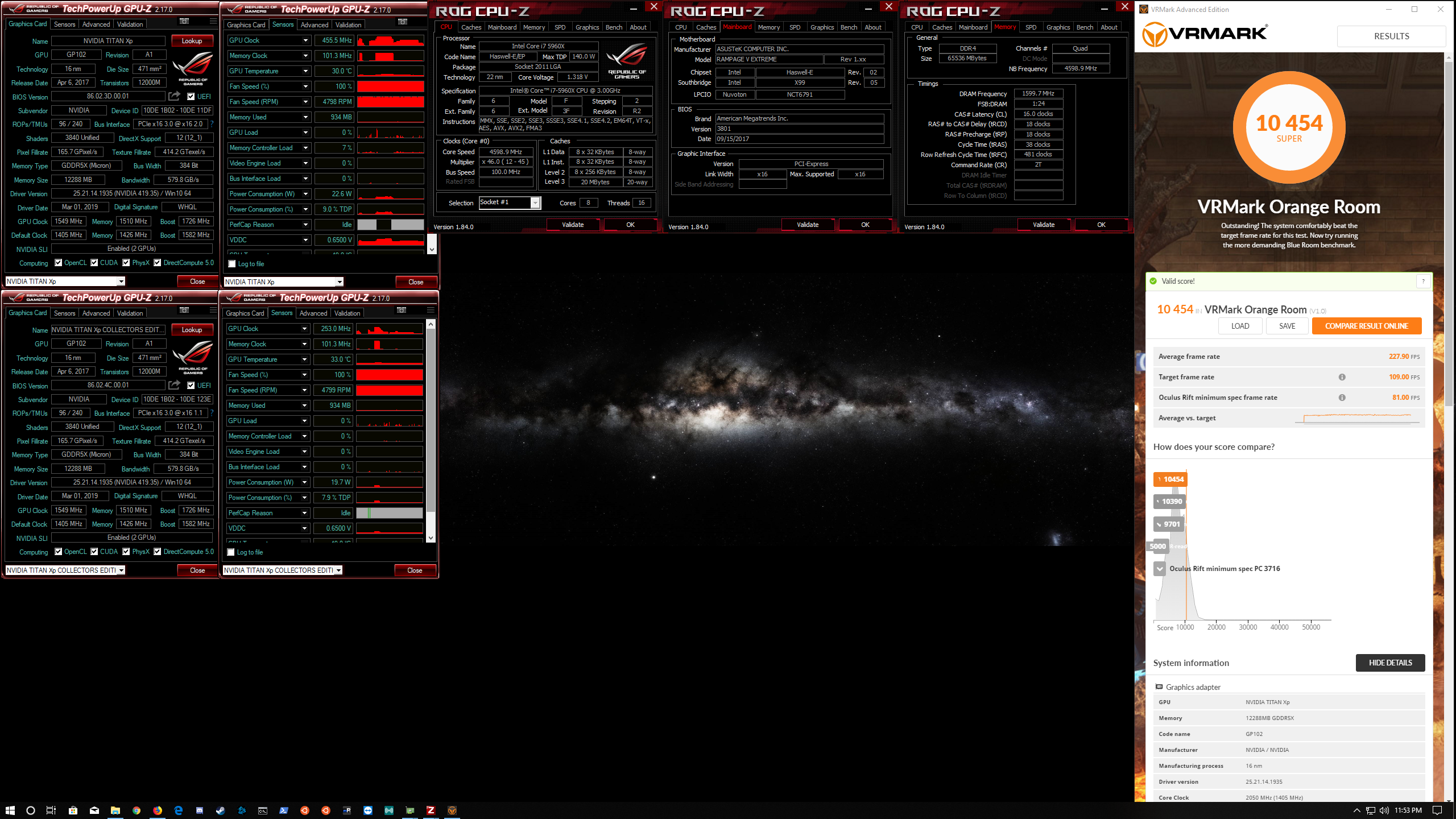Click question mark beside PCIe x16 3.0 @ x16 2.0
Viewport: 1456px width, 819px height.
[x=212, y=124]
